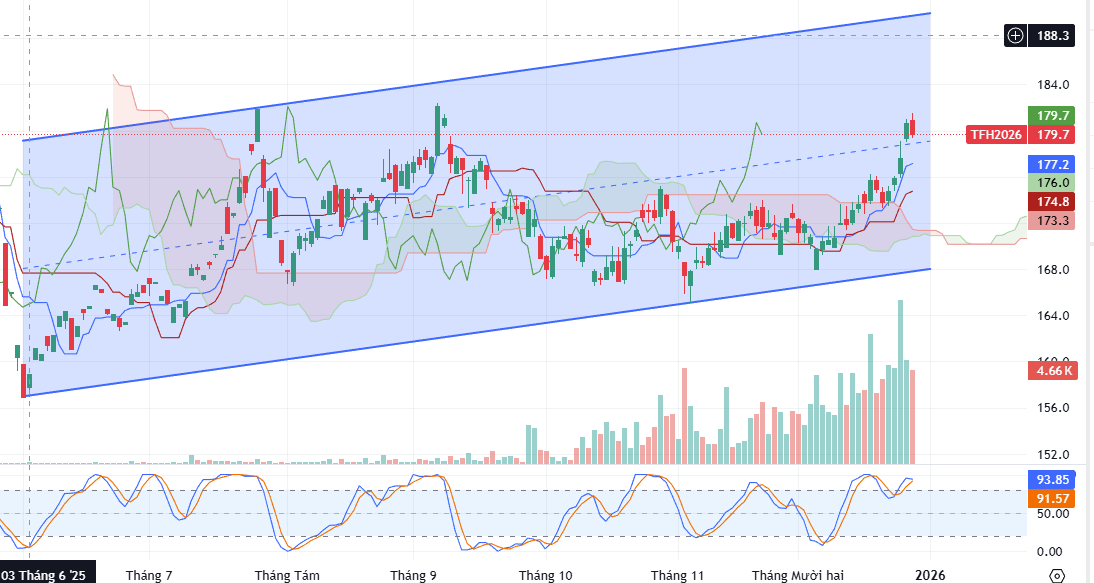Open the chart settings gear icon

(x=1057, y=576)
